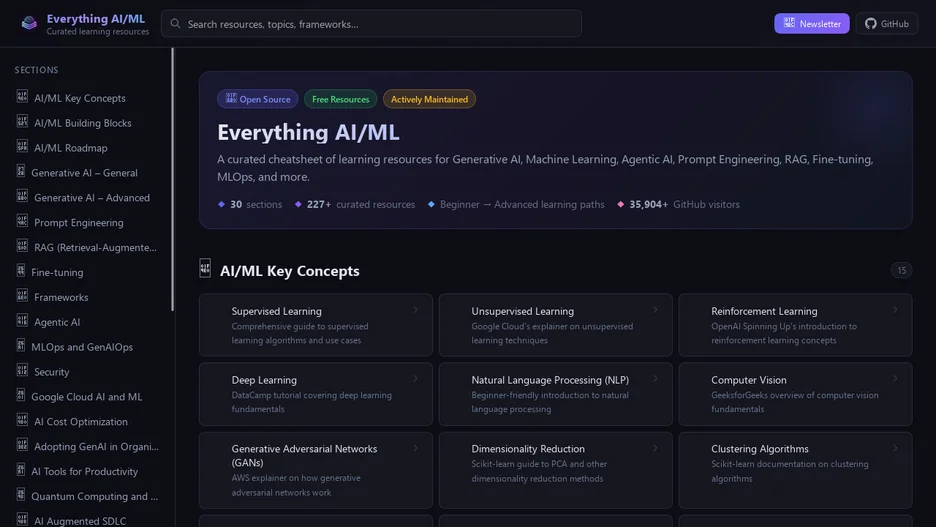Image resolution: width=936 pixels, height=527 pixels.
Task: Click the icon beside AI Cost Optimization
Action: (22, 420)
